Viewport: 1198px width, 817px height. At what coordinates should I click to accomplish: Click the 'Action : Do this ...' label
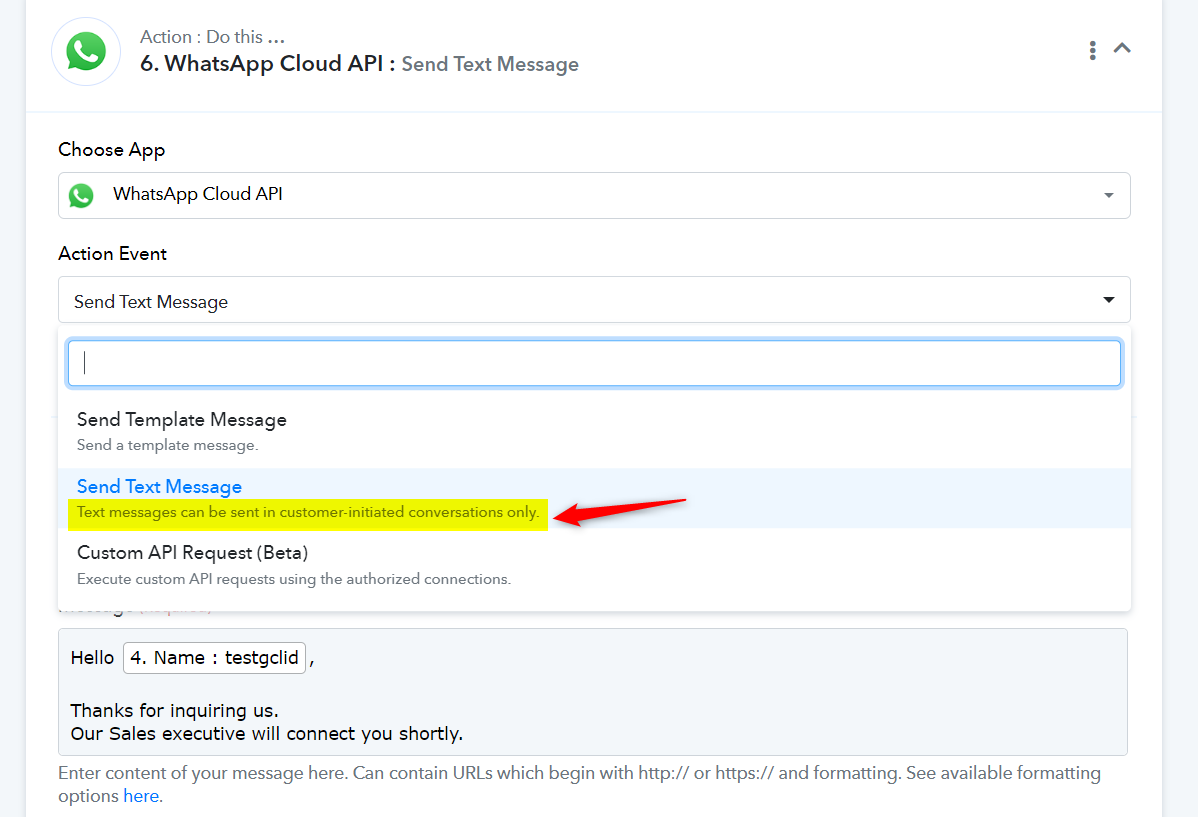coord(212,37)
